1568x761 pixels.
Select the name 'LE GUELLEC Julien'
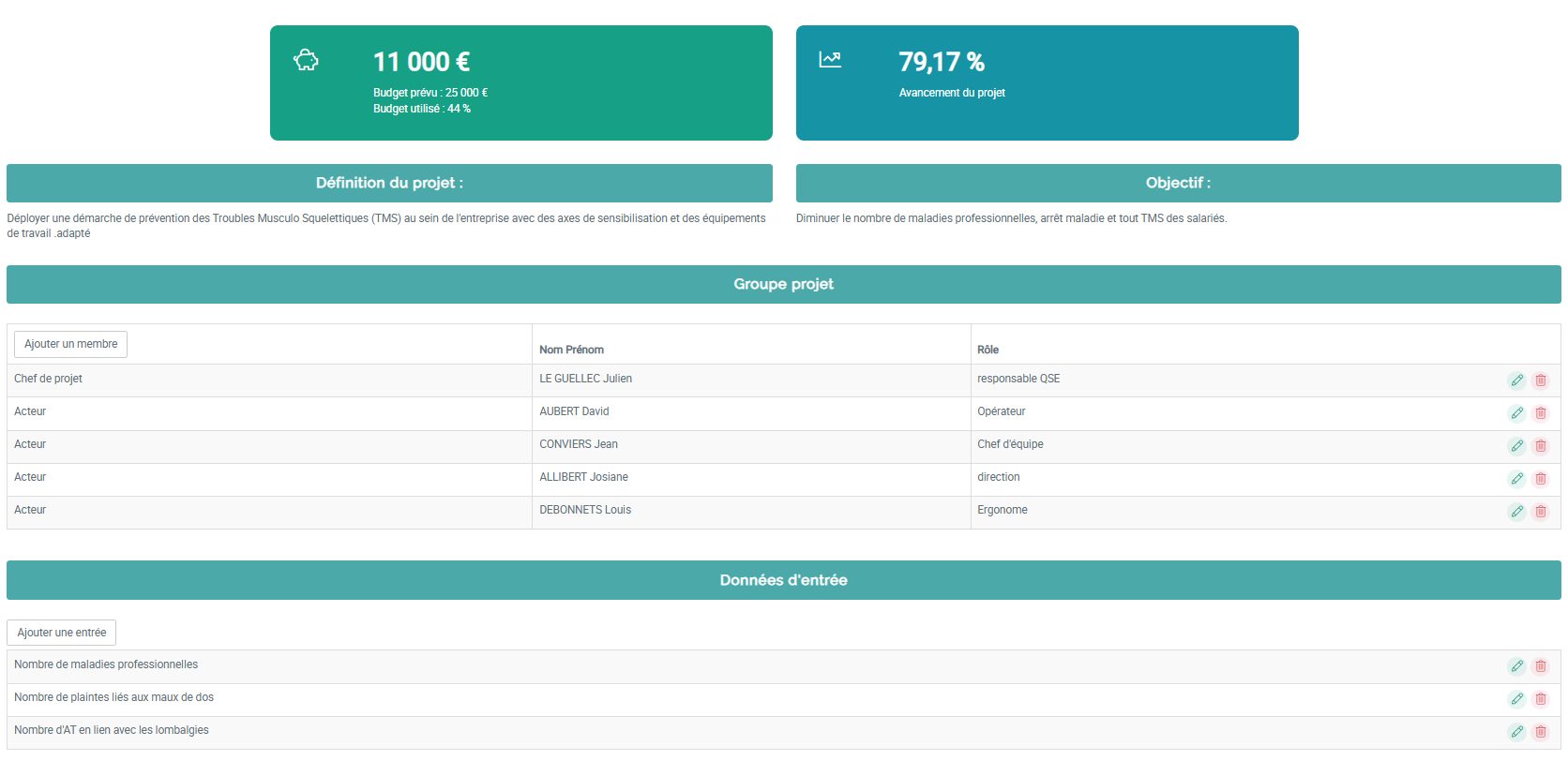tap(585, 379)
